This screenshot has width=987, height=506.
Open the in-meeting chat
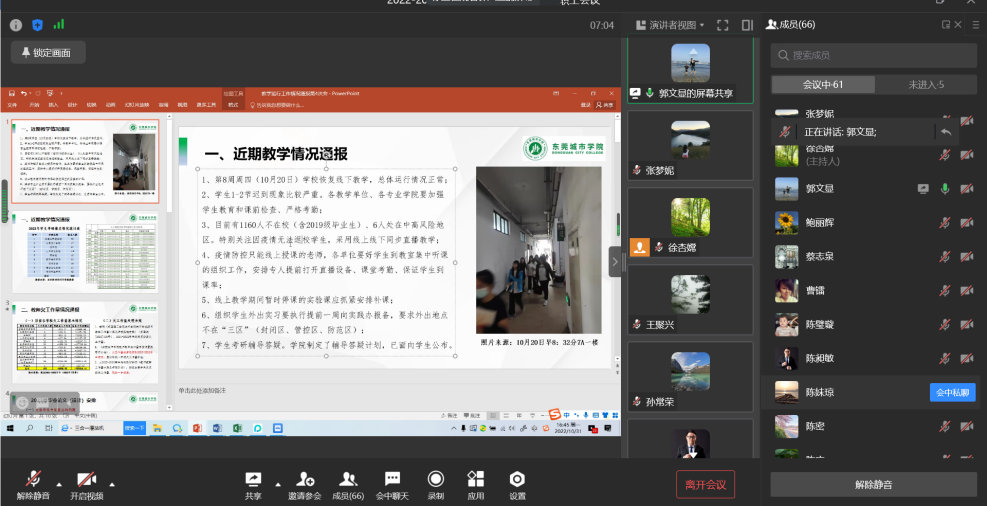pos(393,480)
